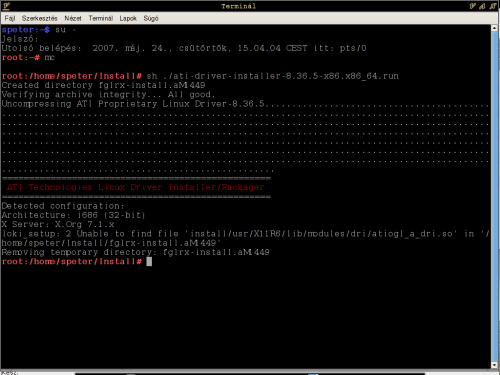The image size is (500, 375).
Task: Click the minimize icon in title bar
Action: coord(472,6)
